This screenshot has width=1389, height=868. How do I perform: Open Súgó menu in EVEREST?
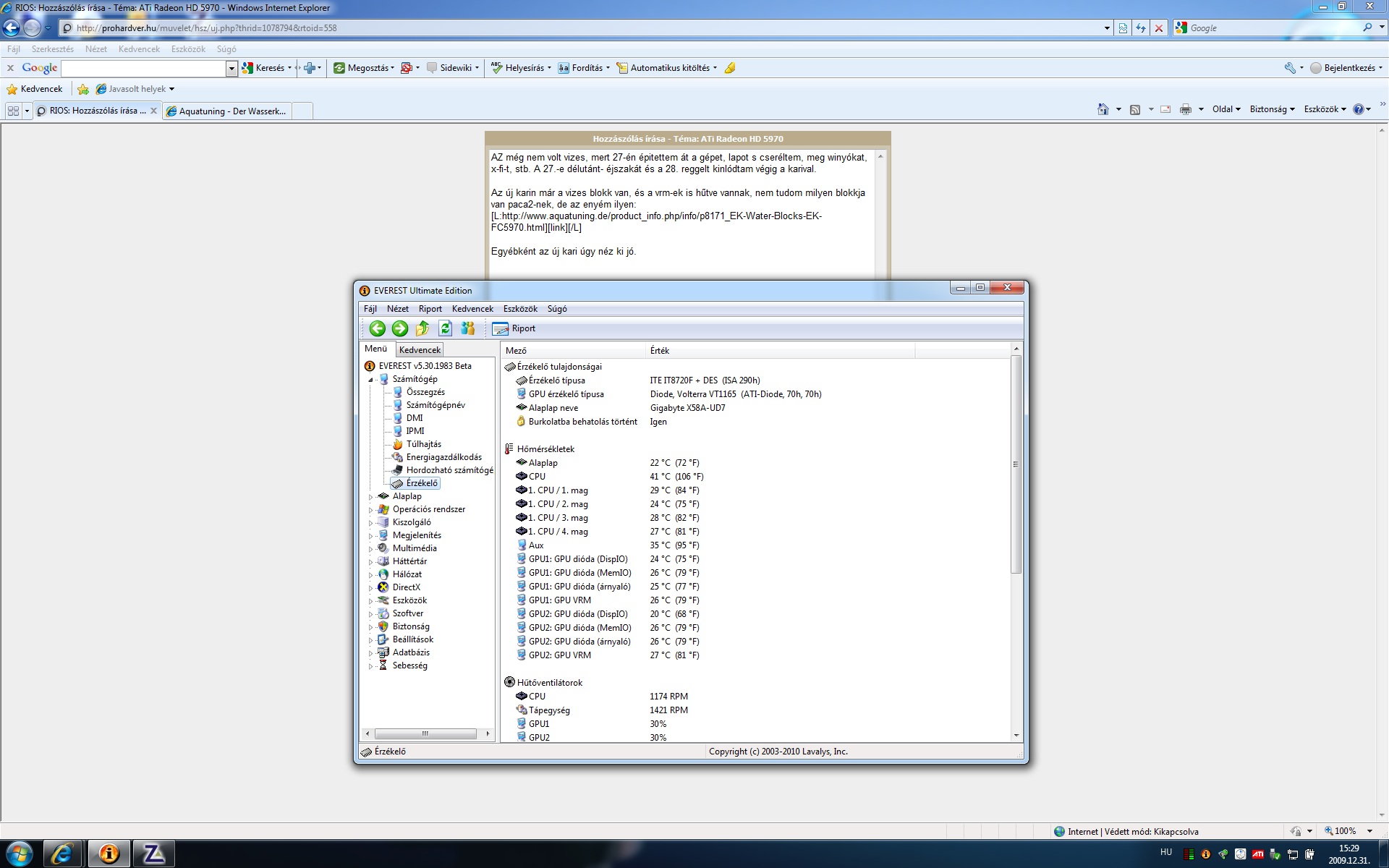tap(557, 309)
